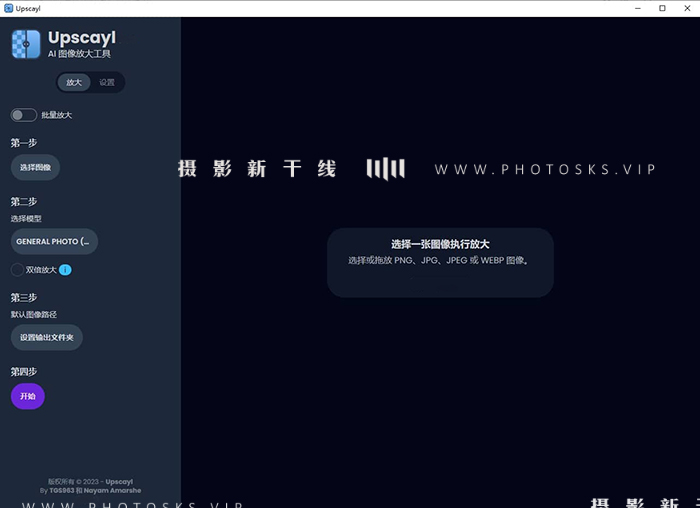Enable the 双倍放大 double upscale checkbox

tap(17, 270)
